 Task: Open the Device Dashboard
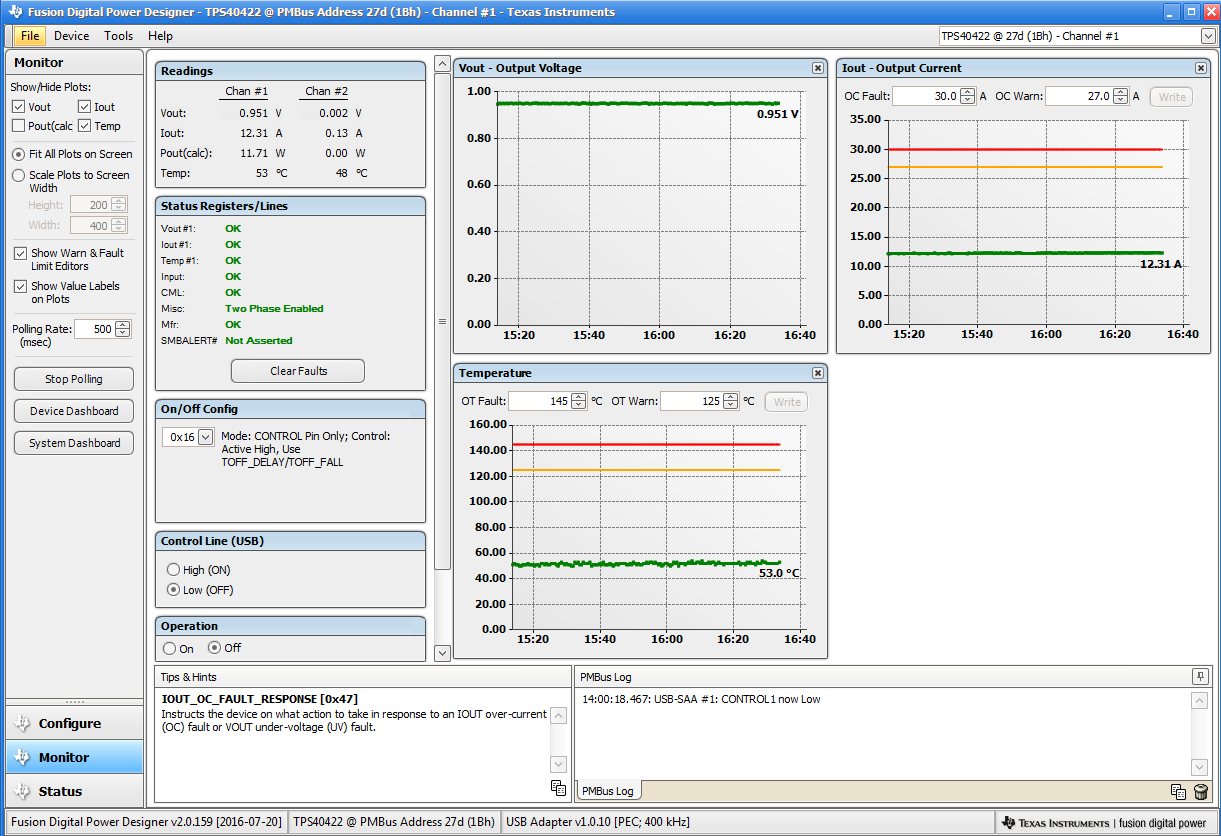click(x=74, y=411)
